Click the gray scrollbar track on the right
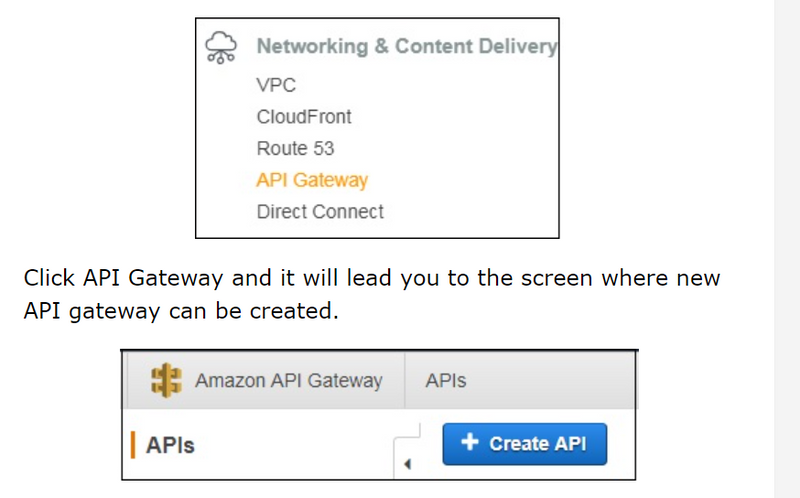 click(787, 250)
